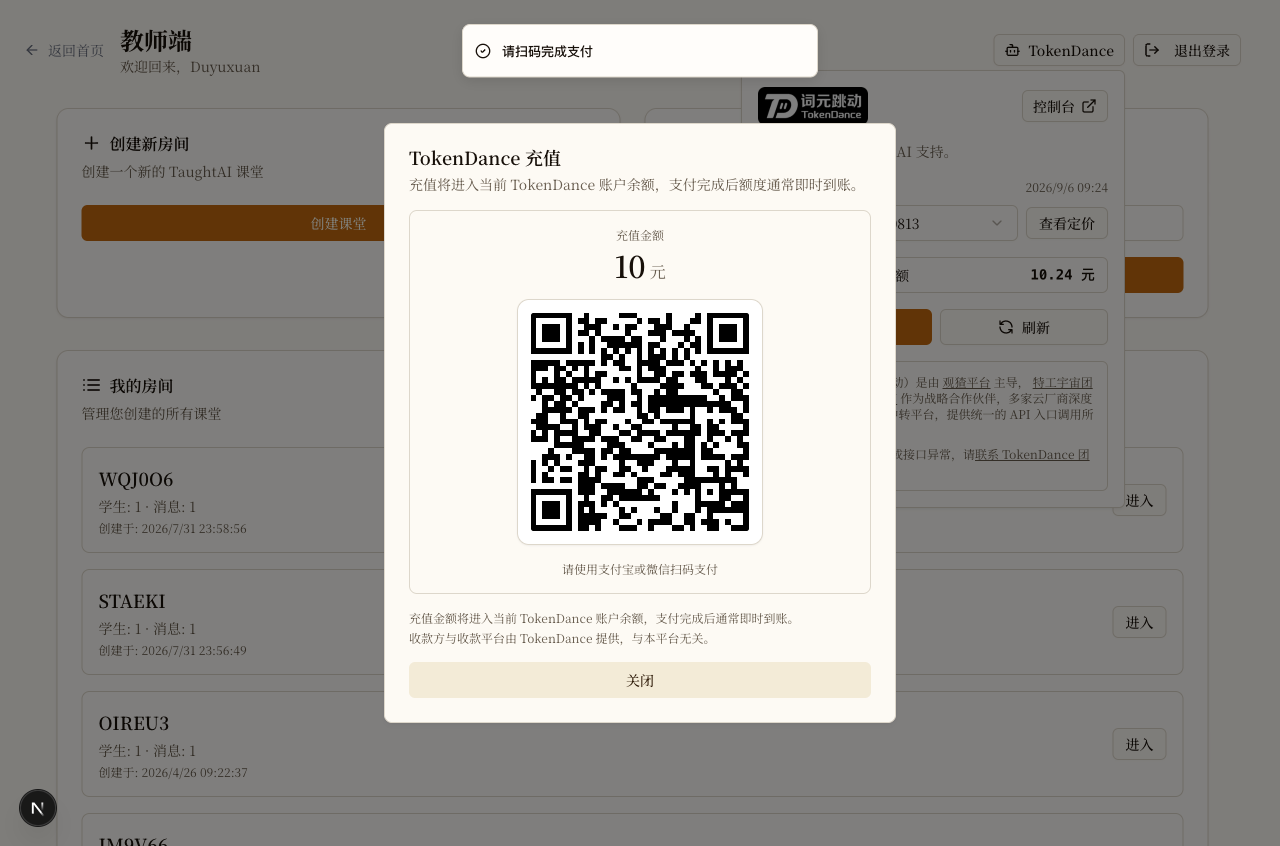Click the payment QR code image

(x=640, y=422)
